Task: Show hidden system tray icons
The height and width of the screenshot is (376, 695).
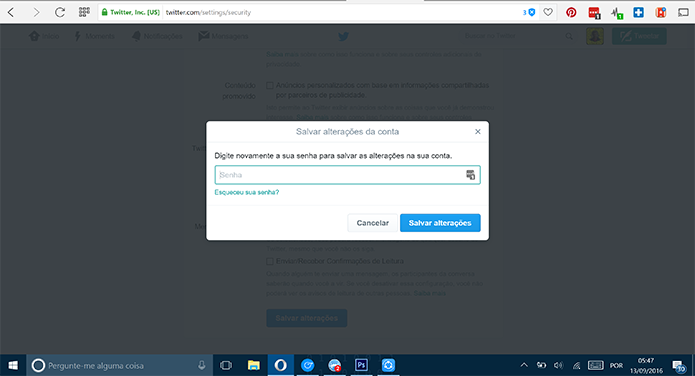Action: (524, 365)
